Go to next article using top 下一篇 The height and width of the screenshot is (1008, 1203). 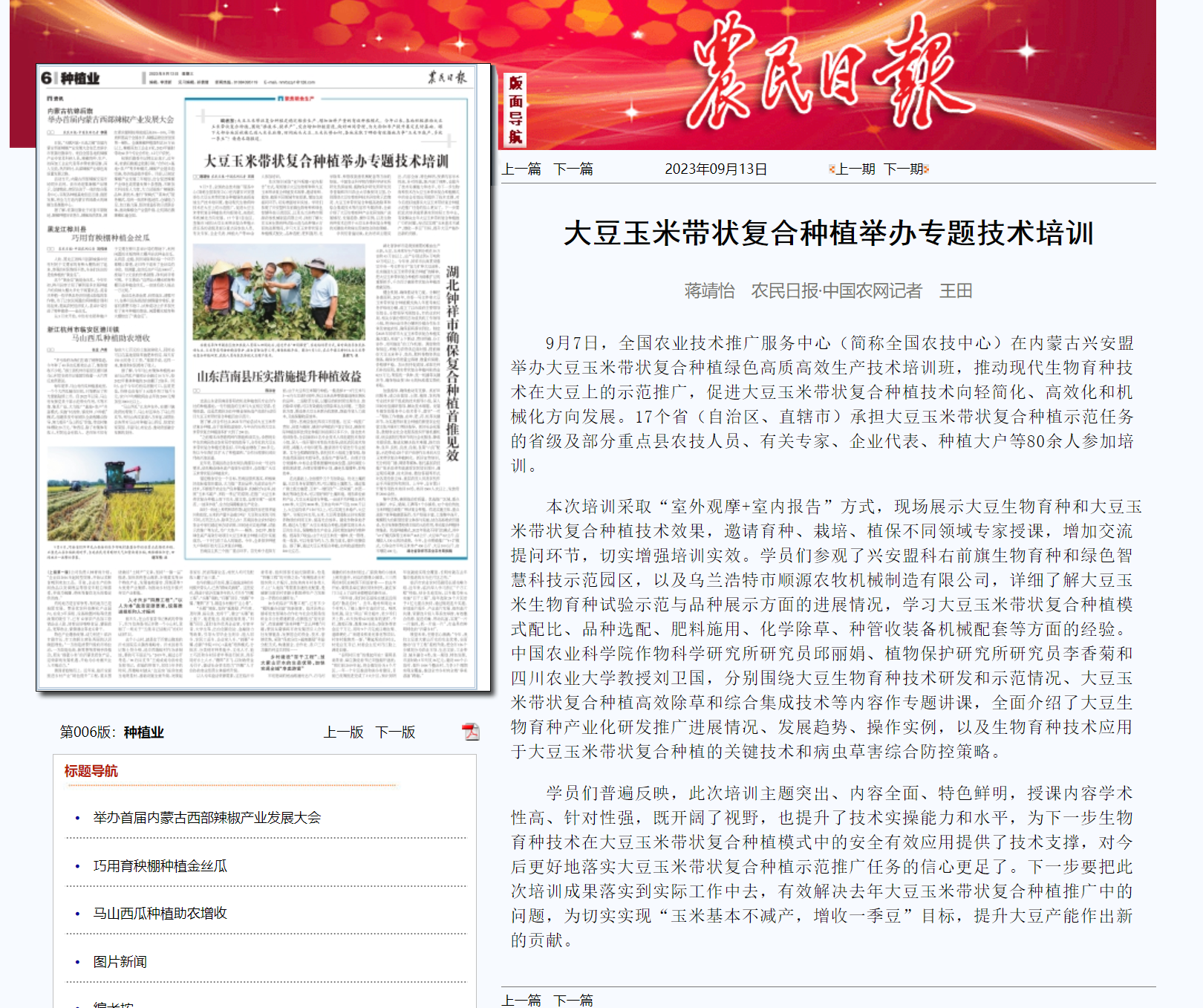pos(573,169)
